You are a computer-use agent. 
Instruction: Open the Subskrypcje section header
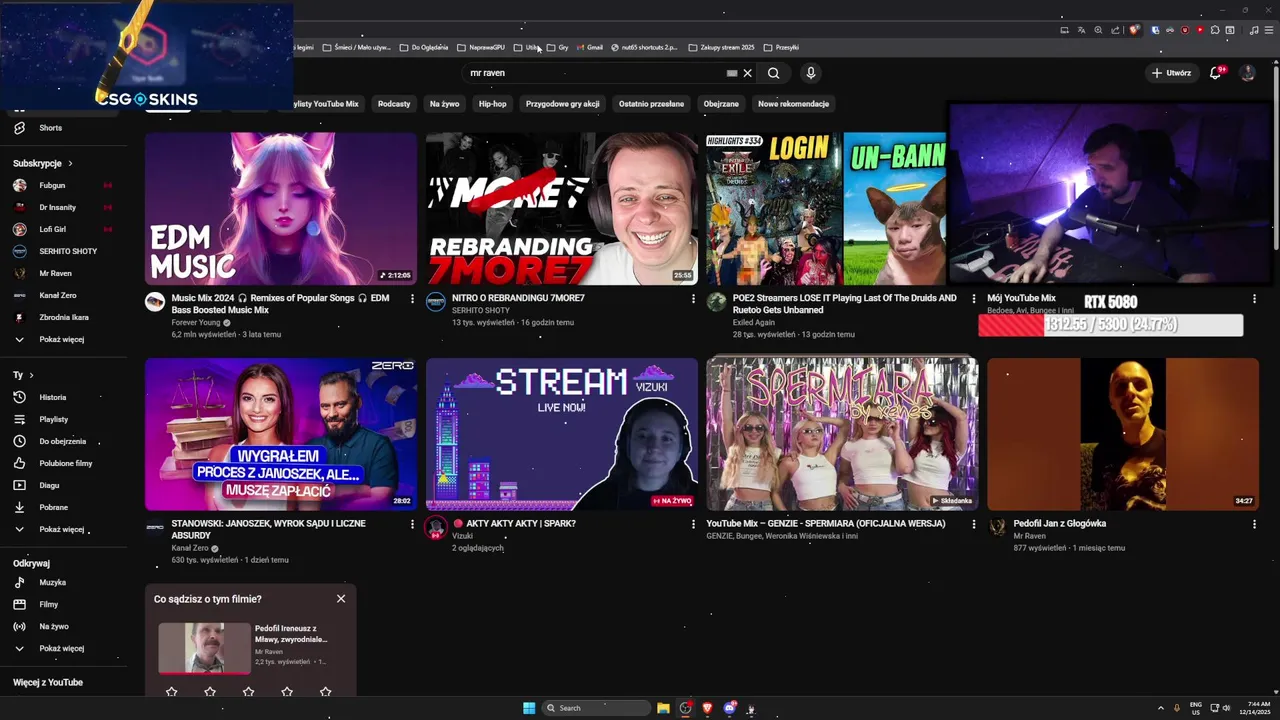coord(42,163)
